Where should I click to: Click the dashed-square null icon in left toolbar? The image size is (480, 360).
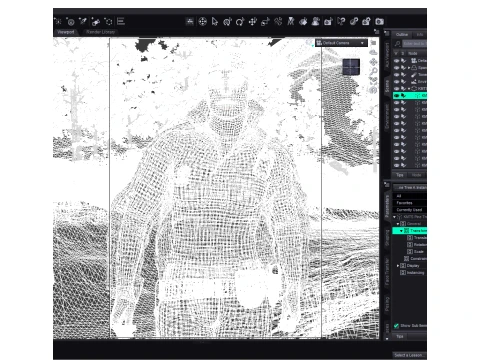pos(108,22)
